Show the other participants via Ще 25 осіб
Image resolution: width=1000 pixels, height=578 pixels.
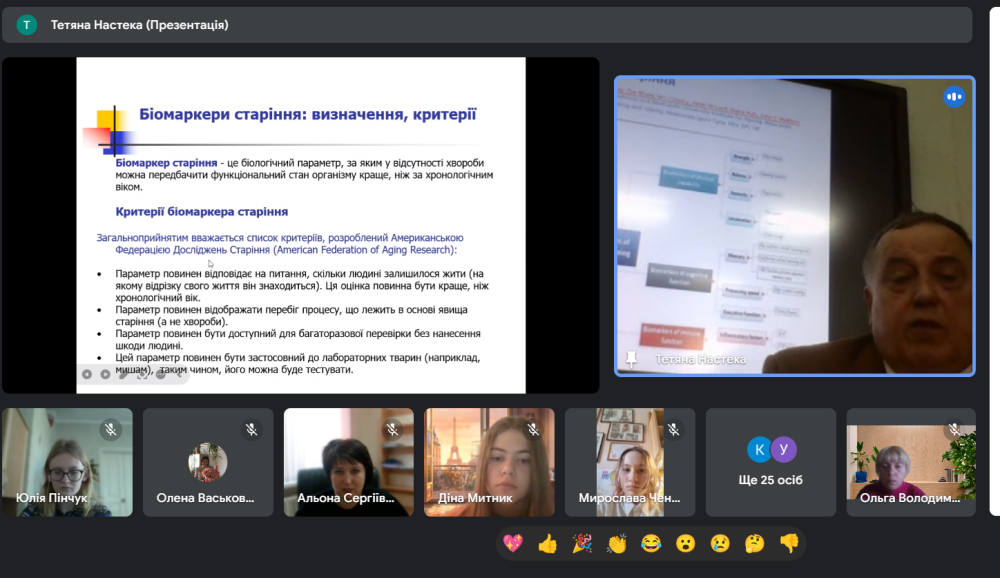pyautogui.click(x=771, y=463)
